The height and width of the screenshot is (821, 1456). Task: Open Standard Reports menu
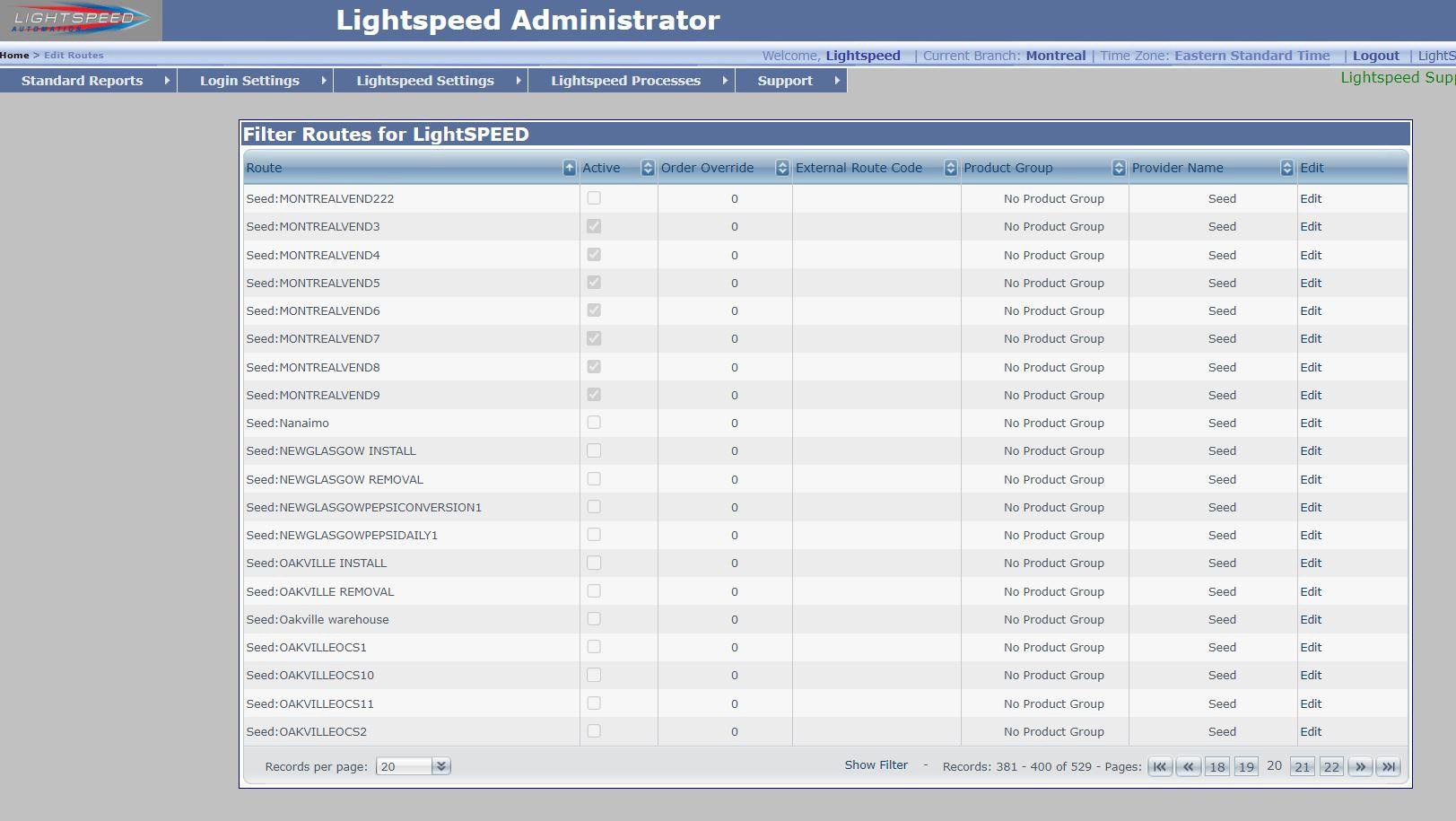(82, 81)
